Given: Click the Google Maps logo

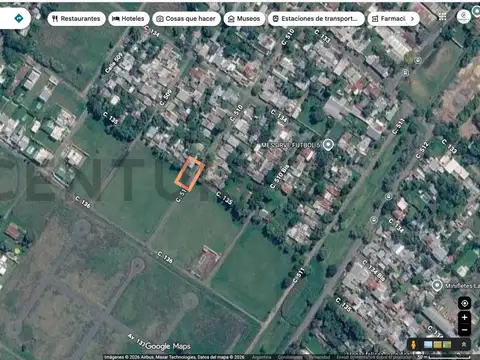Looking at the screenshot, I should pos(168,346).
